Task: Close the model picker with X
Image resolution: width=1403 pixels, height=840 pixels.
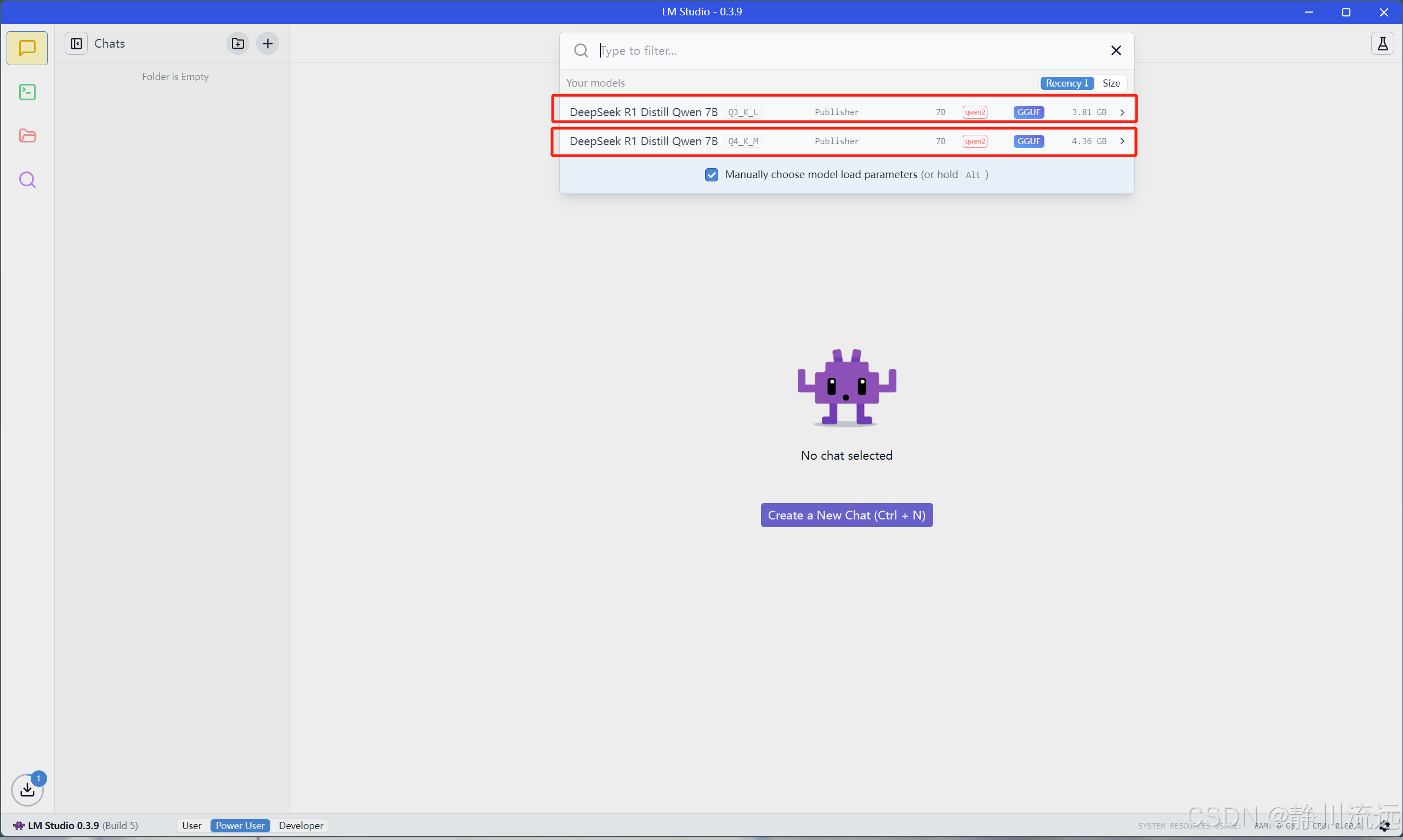Action: (1116, 50)
